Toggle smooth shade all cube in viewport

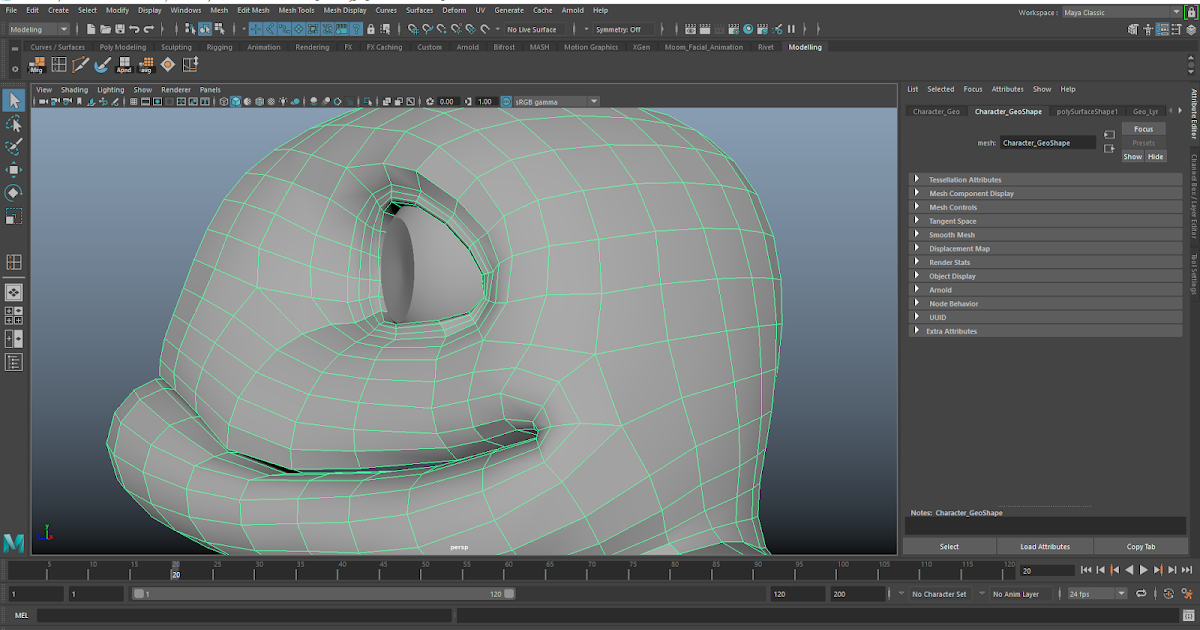click(x=236, y=102)
